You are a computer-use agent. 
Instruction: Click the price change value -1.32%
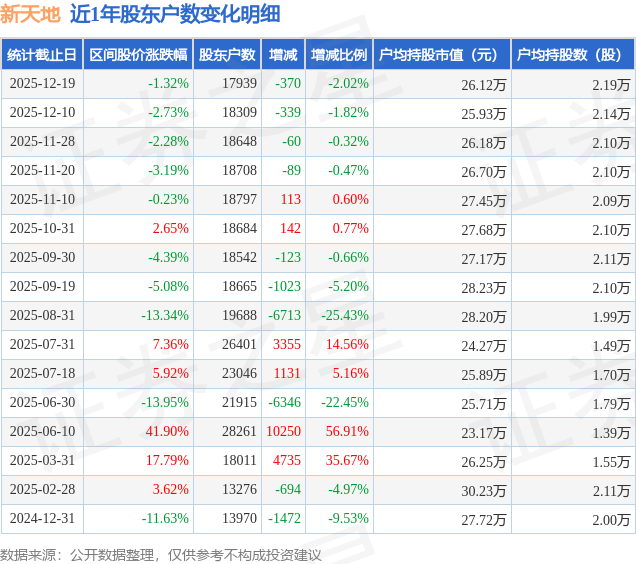pos(168,84)
